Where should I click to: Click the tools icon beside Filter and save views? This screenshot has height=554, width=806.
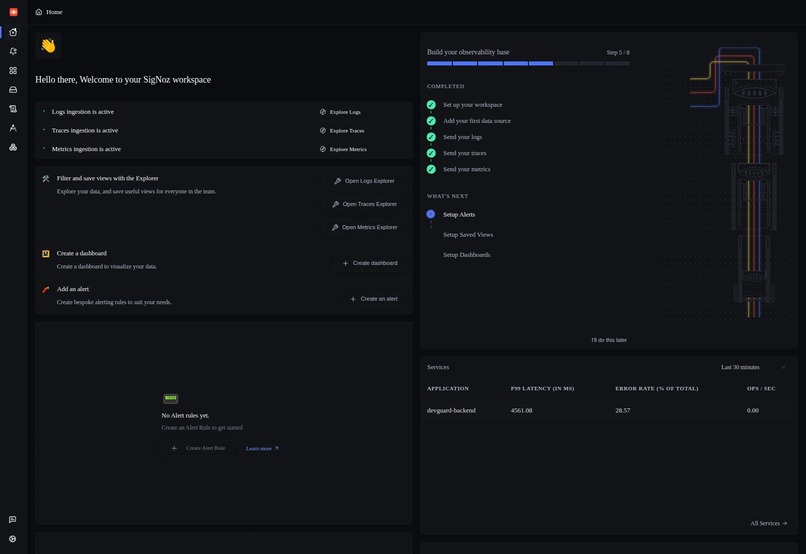[46, 178]
